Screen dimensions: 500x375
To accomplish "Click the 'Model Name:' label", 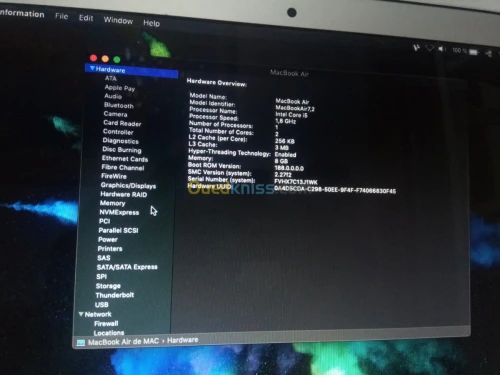I will tap(208, 96).
